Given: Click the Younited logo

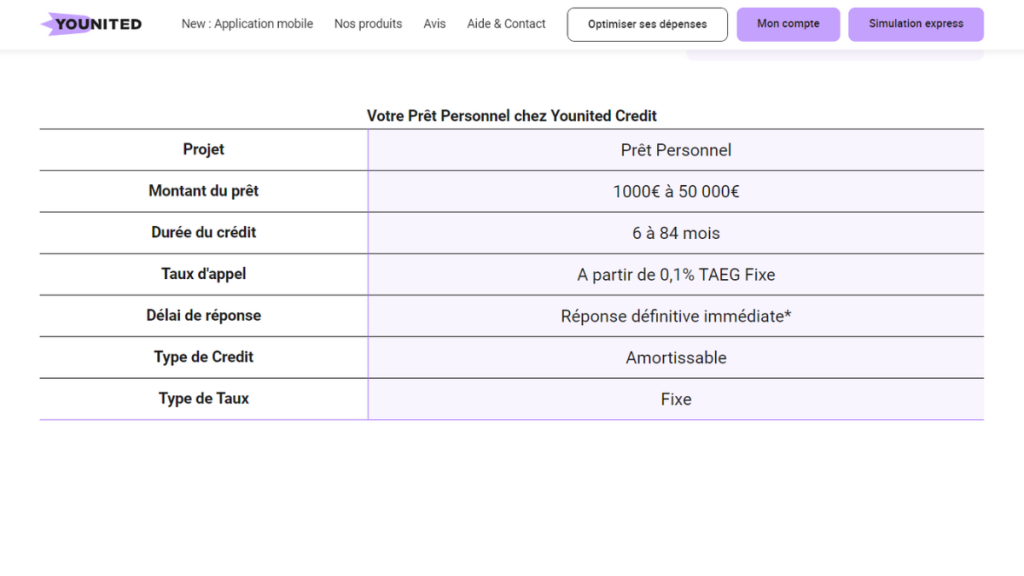Looking at the screenshot, I should click(x=91, y=24).
